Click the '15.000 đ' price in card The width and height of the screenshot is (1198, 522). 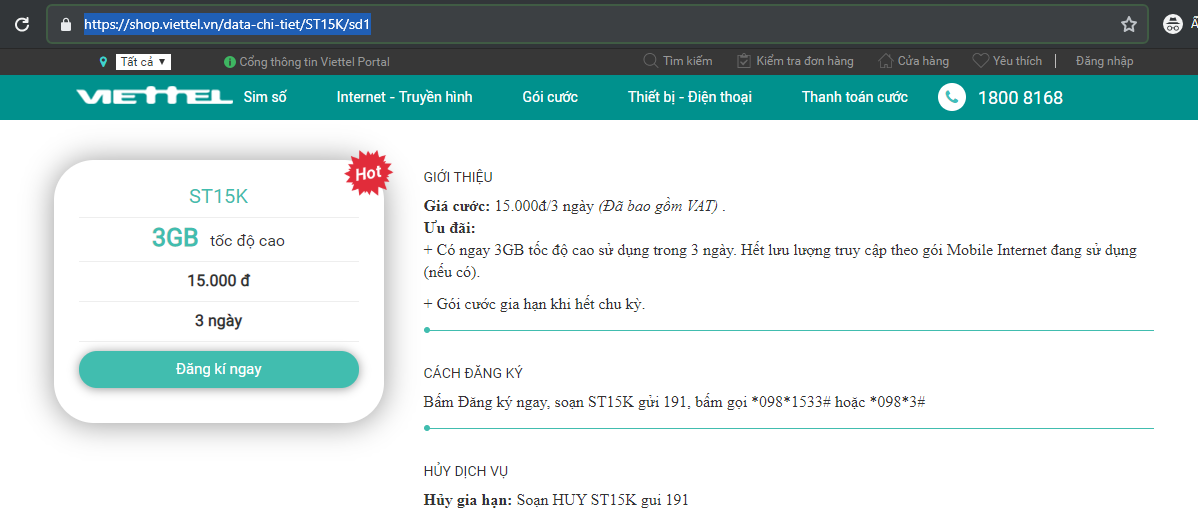(219, 280)
